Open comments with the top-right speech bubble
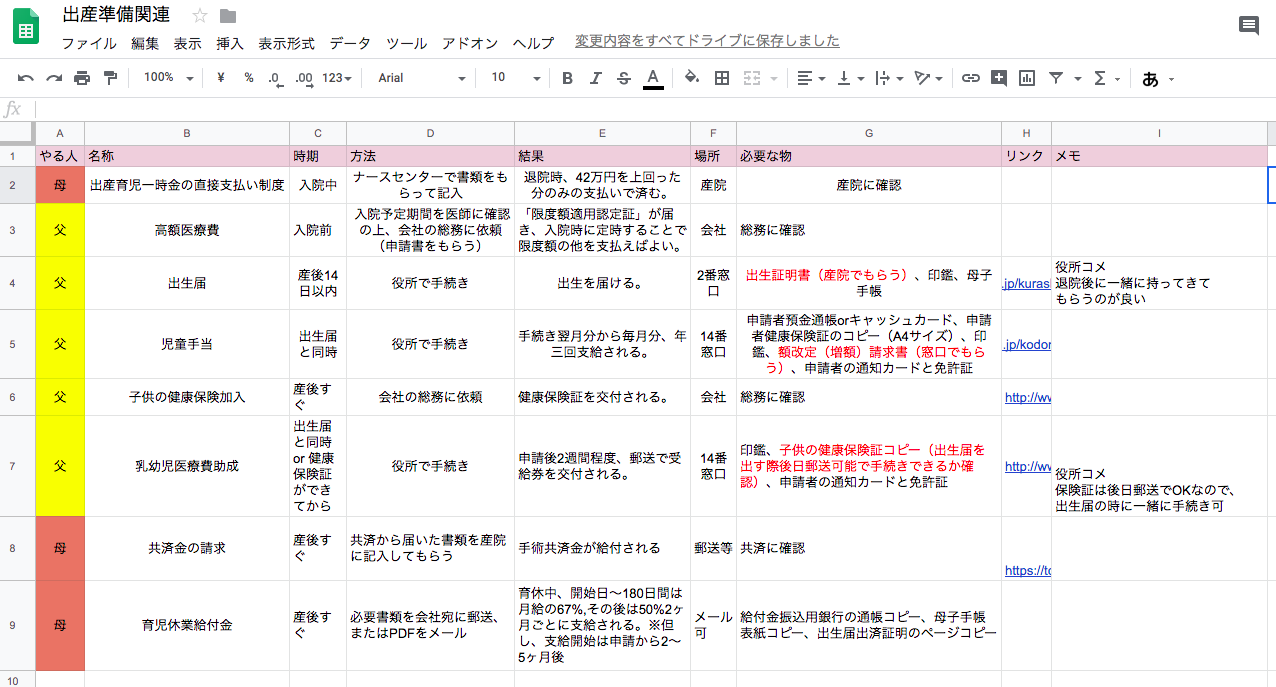 pos(1248,26)
